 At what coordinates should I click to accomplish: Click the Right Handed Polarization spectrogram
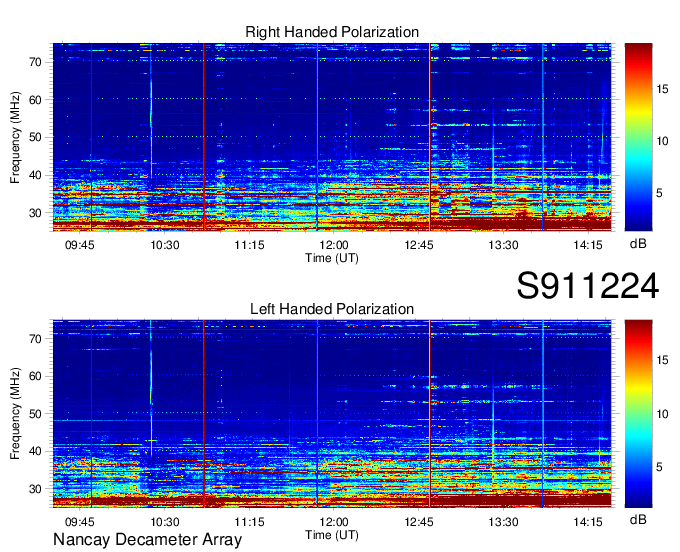[332, 137]
